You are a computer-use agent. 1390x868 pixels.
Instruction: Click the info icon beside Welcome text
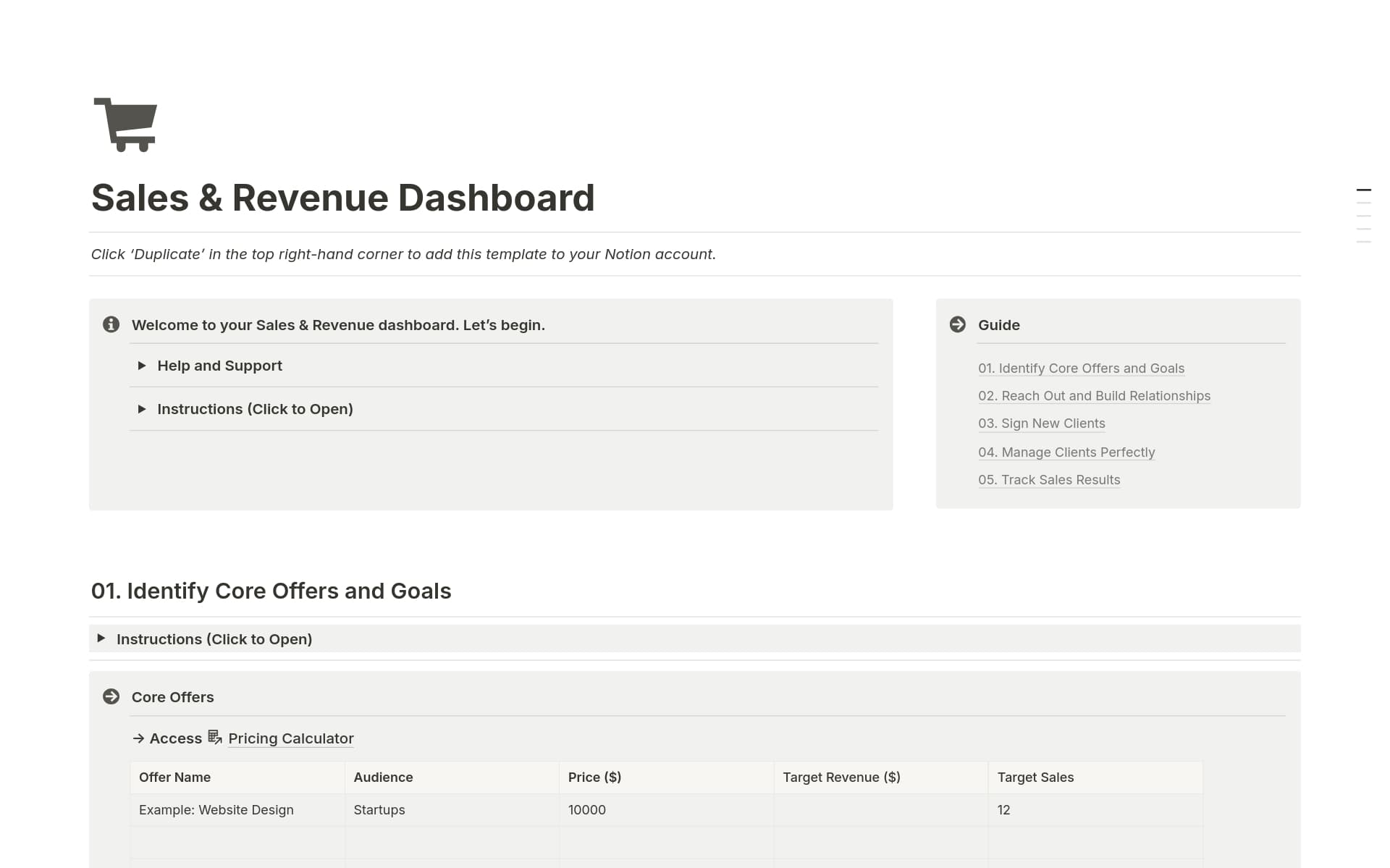click(x=111, y=324)
